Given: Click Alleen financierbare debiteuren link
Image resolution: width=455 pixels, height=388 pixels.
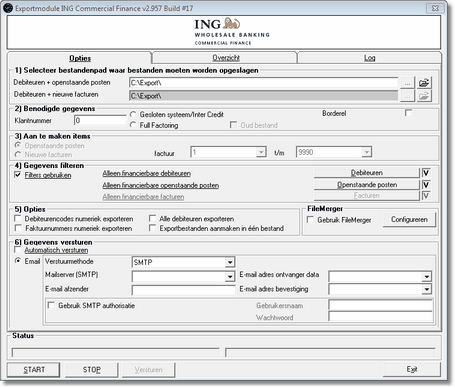Looking at the screenshot, I should [147, 173].
